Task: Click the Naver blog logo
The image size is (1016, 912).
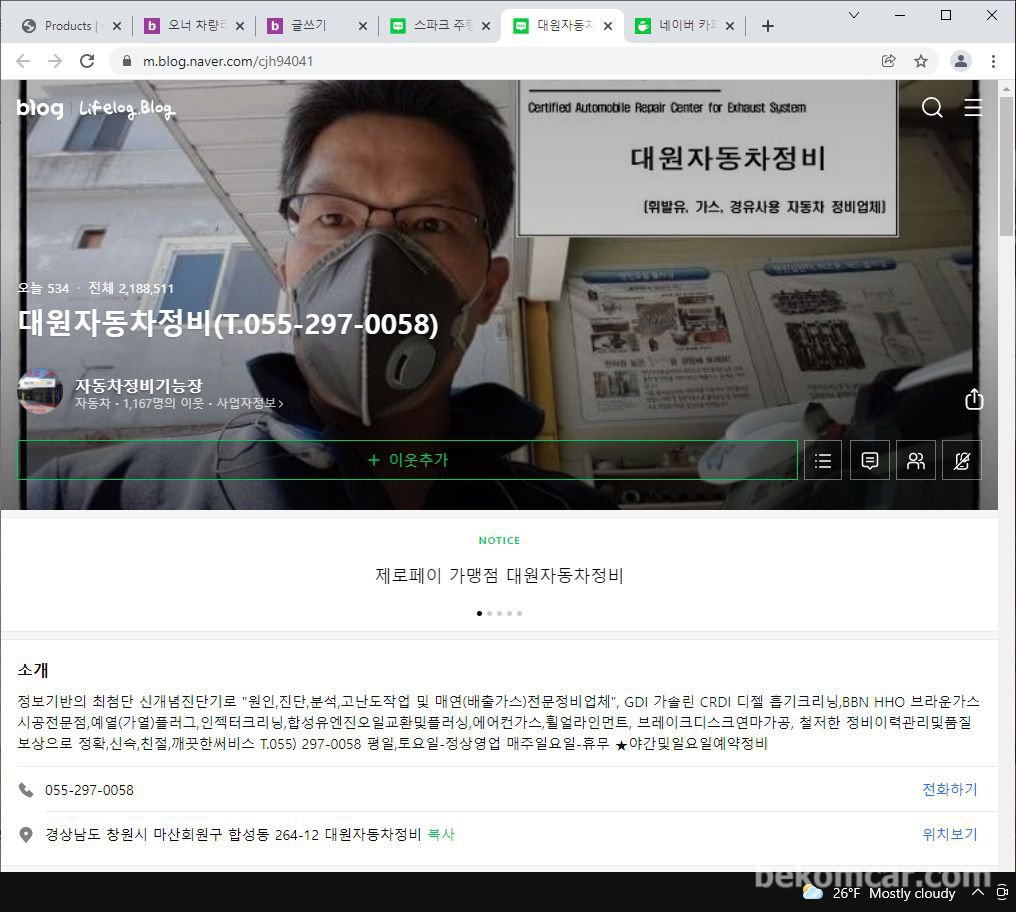Action: coord(40,108)
